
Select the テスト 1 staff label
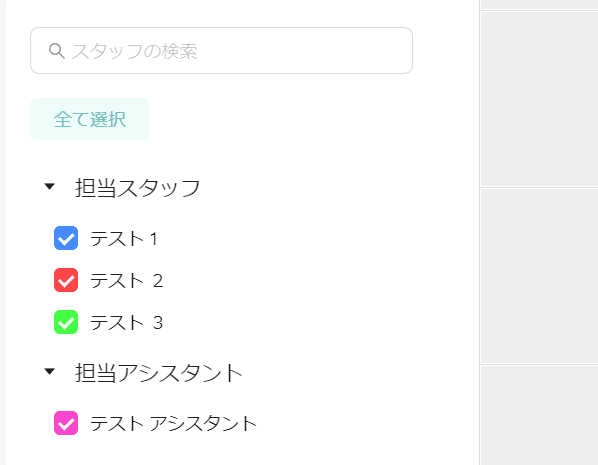[124, 239]
